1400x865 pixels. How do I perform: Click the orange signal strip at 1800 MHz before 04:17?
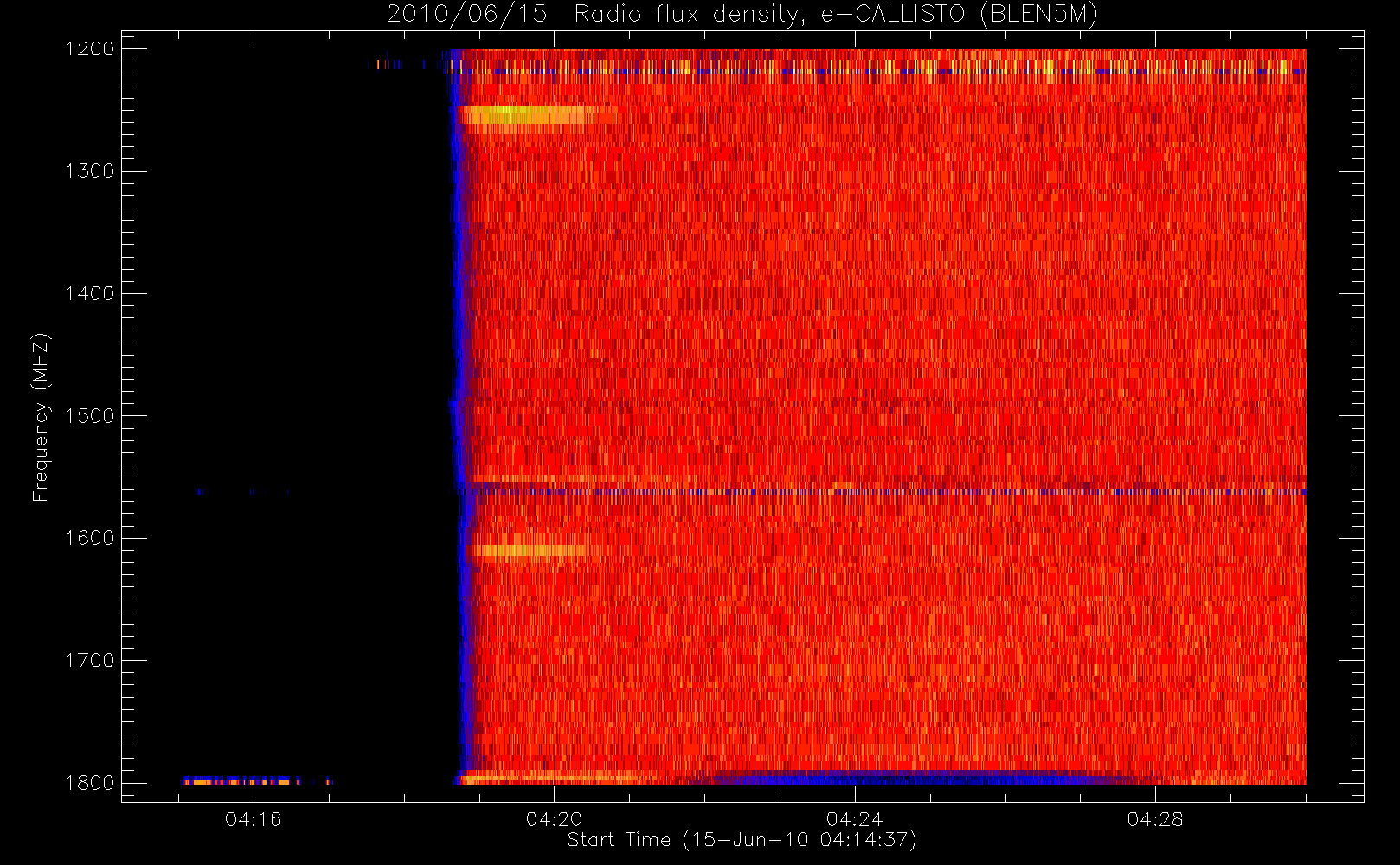[x=257, y=782]
